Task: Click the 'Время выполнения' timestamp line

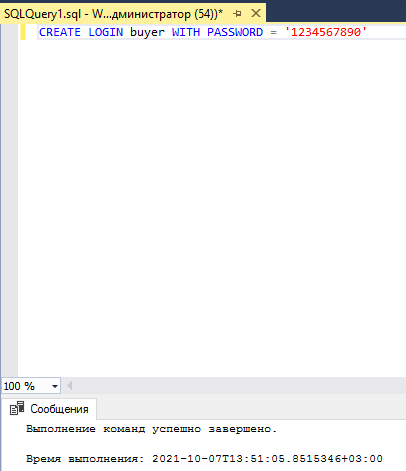Action: (x=204, y=459)
